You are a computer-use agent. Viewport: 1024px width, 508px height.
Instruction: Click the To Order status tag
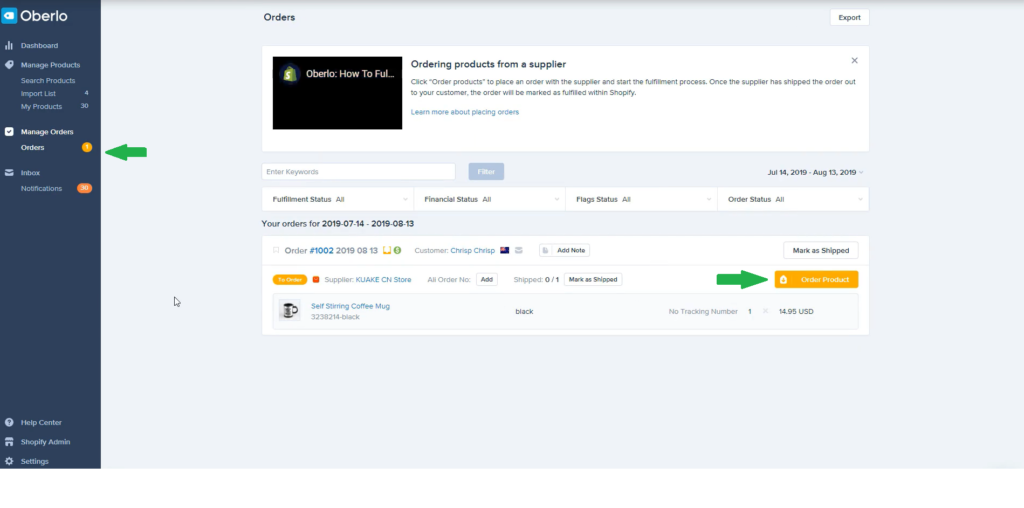(x=289, y=279)
